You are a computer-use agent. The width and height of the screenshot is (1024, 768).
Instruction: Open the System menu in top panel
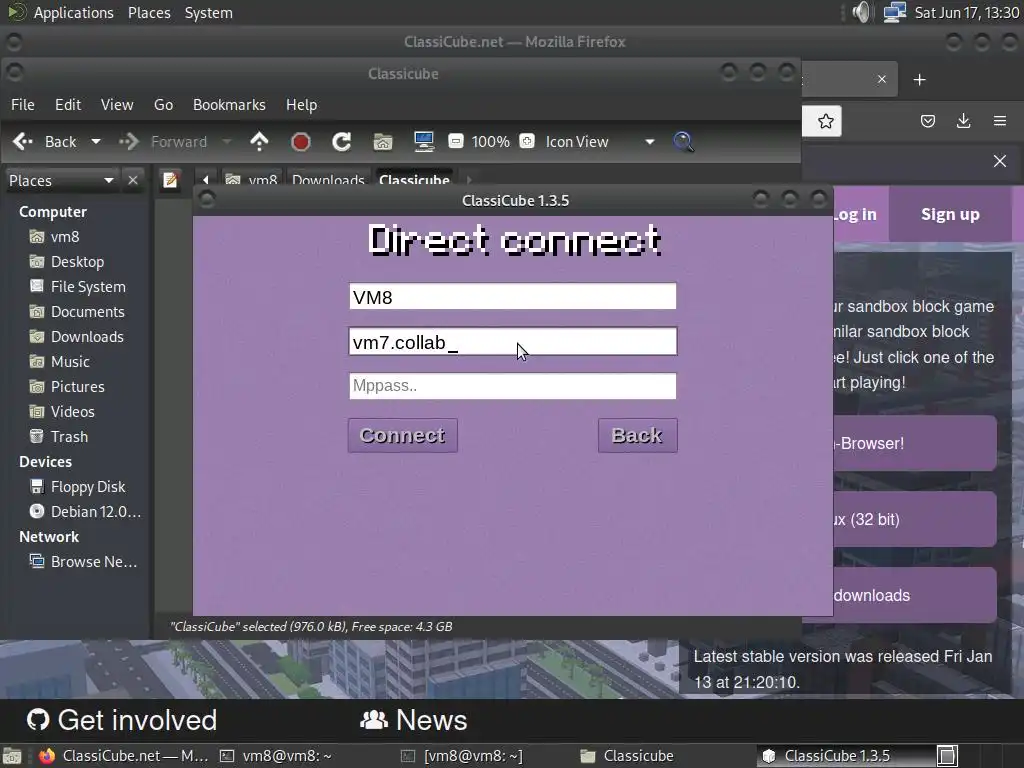click(208, 12)
